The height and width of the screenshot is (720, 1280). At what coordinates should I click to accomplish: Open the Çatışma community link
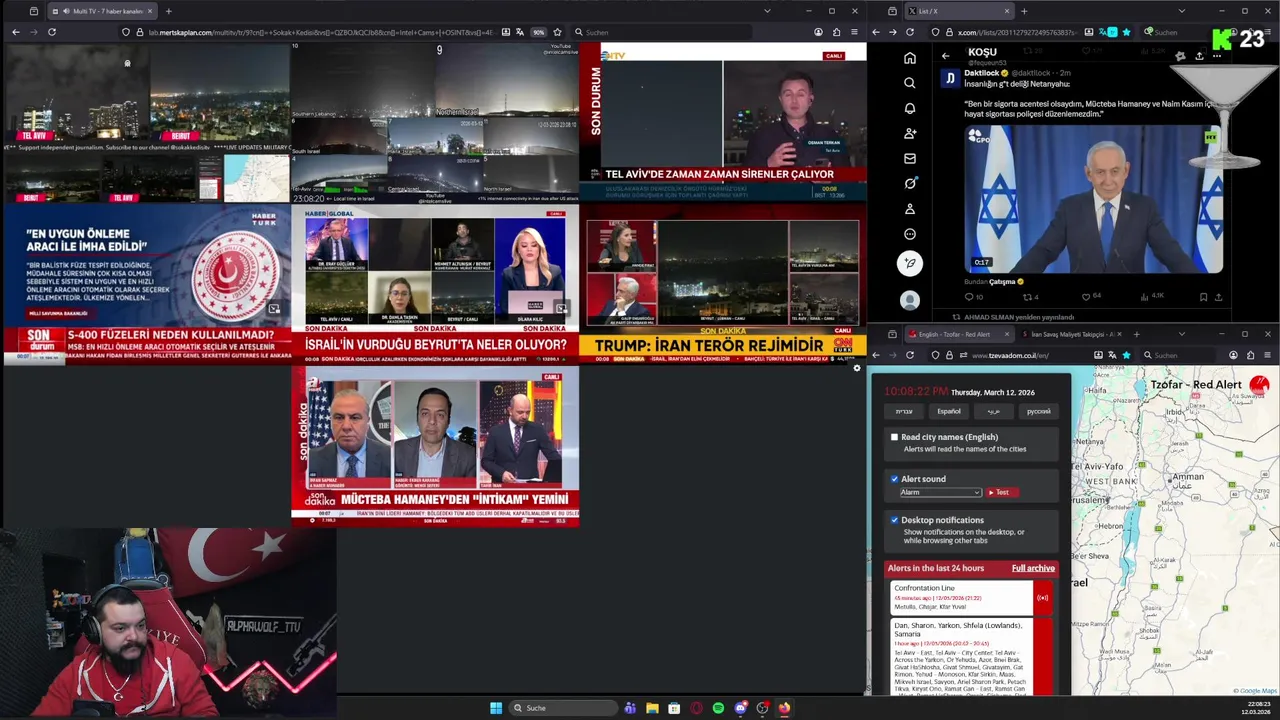pos(1002,282)
